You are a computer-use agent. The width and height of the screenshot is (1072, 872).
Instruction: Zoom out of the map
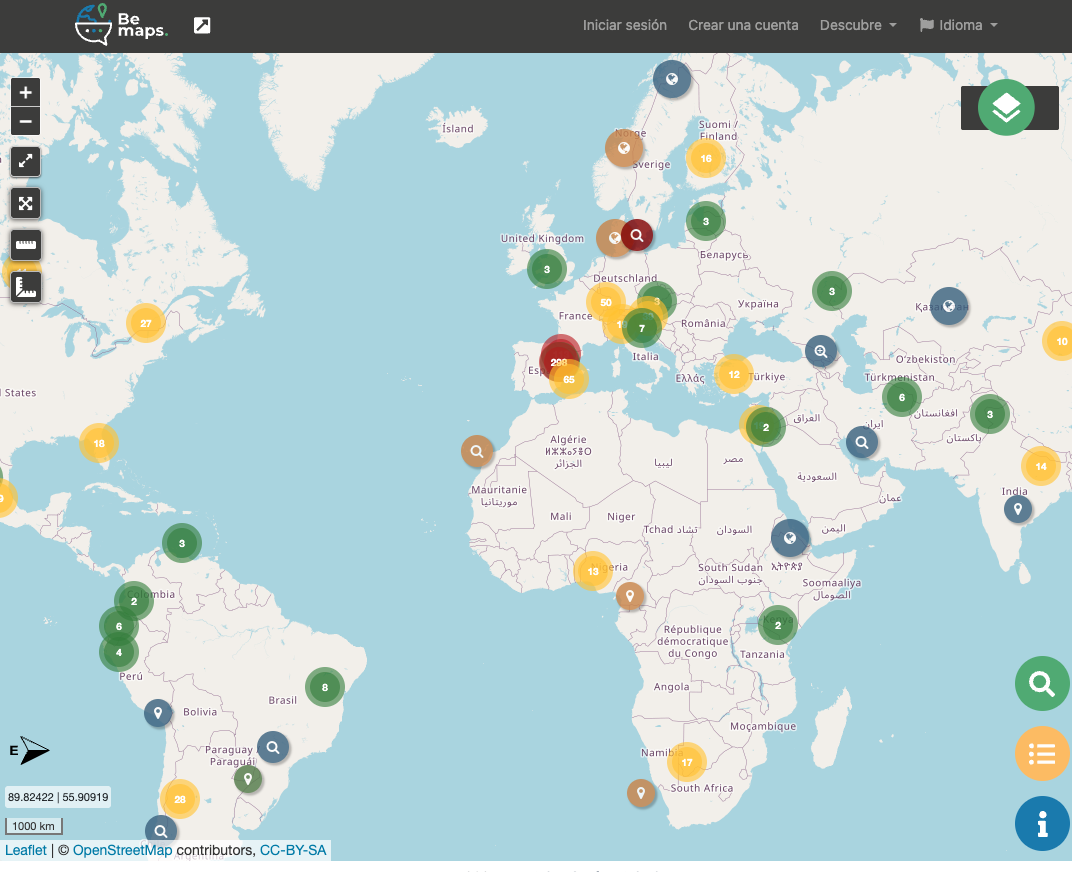(x=26, y=122)
